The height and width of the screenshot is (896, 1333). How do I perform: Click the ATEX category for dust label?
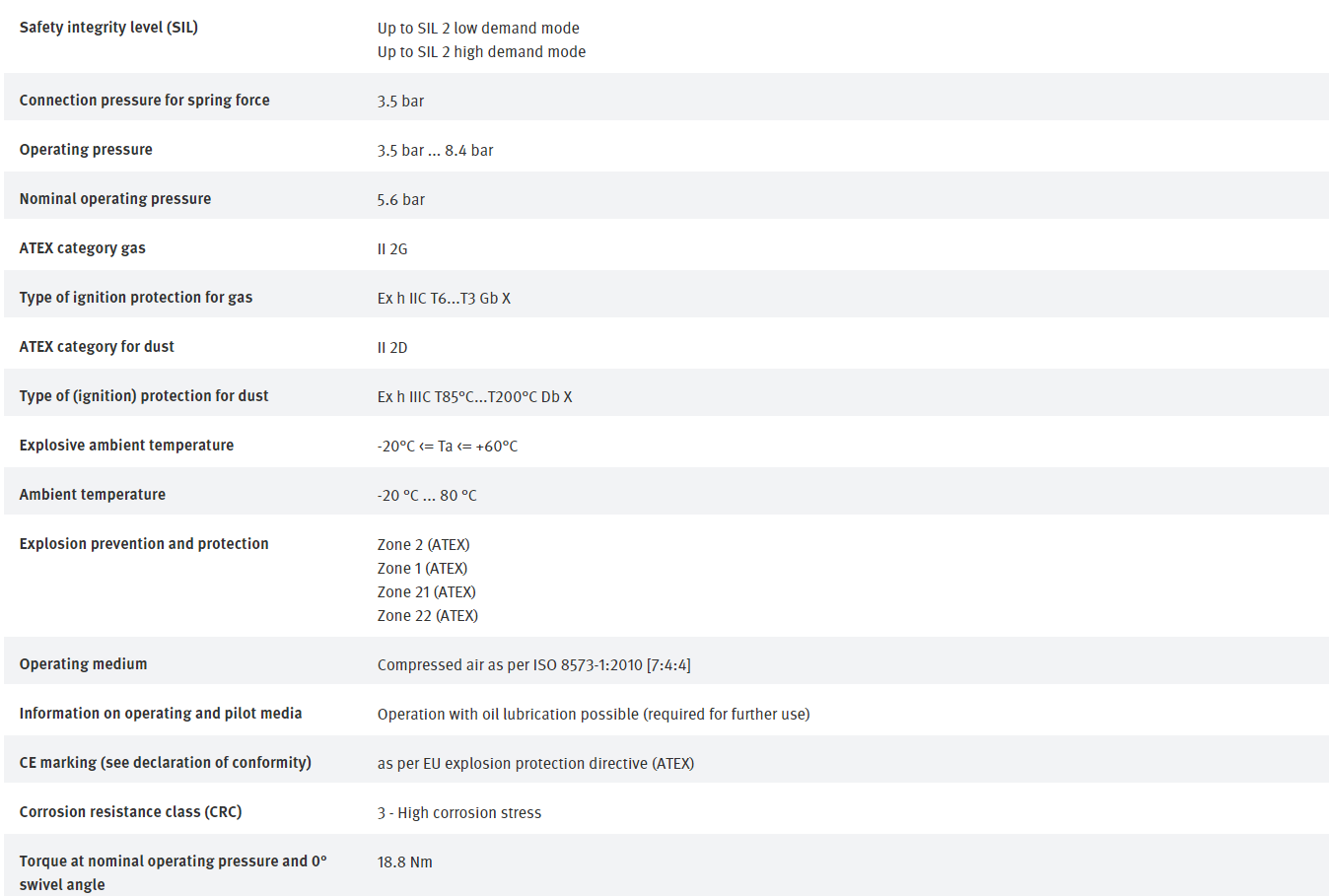coord(97,347)
